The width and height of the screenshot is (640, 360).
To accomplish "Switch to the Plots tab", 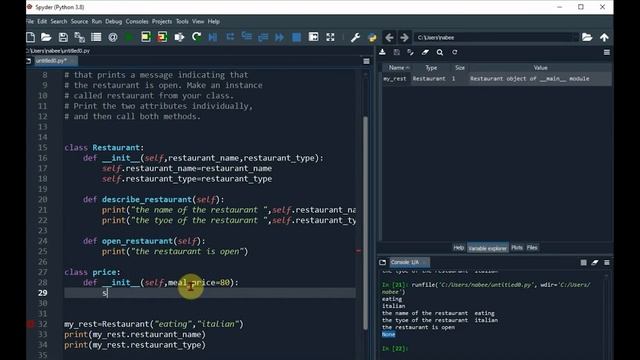I will click(517, 248).
